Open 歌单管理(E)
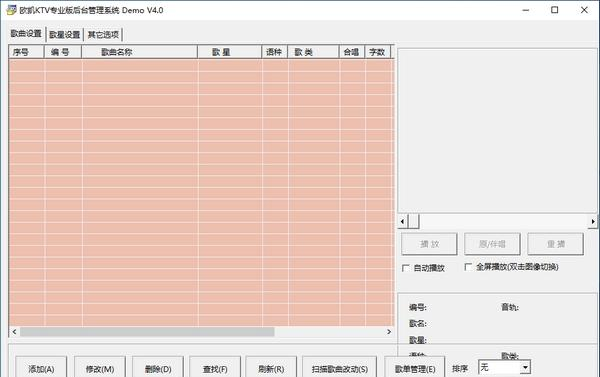The width and height of the screenshot is (600, 377). [415, 368]
